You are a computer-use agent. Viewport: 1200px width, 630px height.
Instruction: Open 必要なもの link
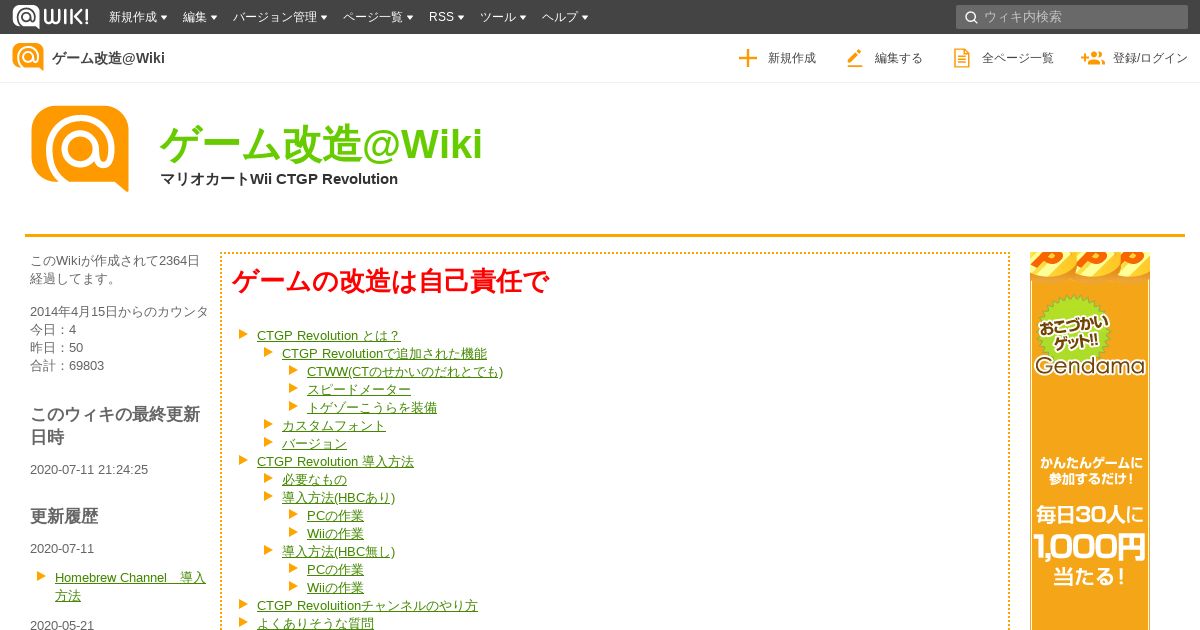(314, 479)
